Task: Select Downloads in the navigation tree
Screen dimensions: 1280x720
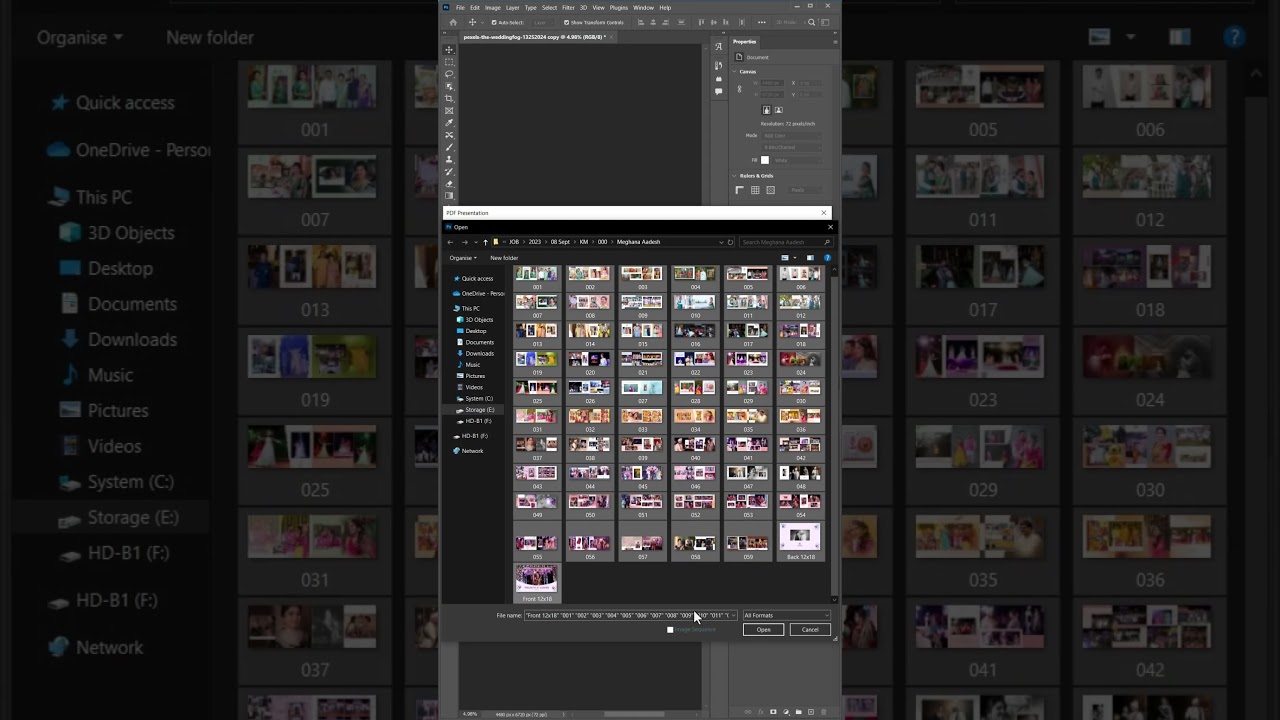Action: point(479,353)
